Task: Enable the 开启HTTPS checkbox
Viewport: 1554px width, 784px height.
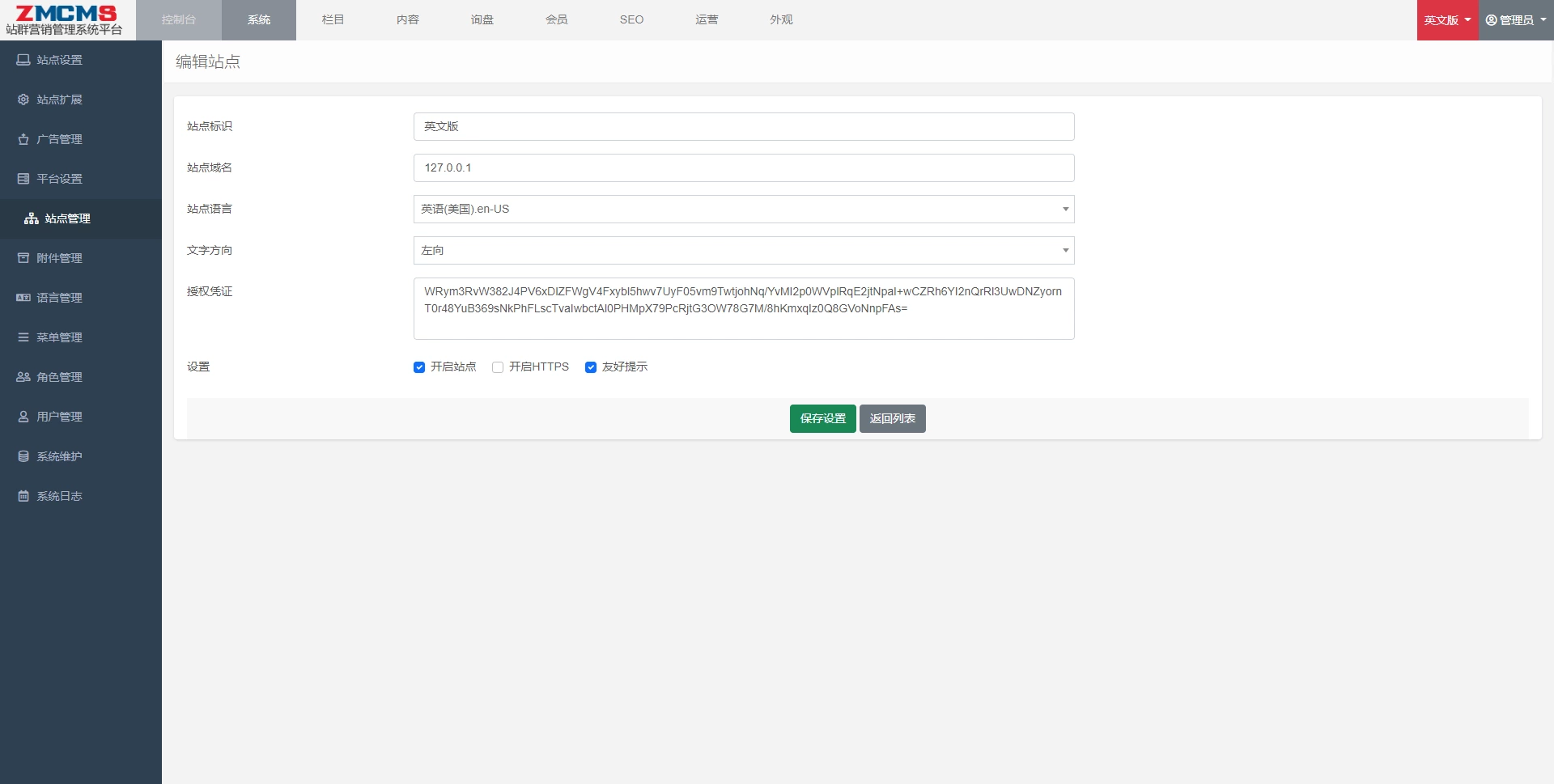Action: 498,367
